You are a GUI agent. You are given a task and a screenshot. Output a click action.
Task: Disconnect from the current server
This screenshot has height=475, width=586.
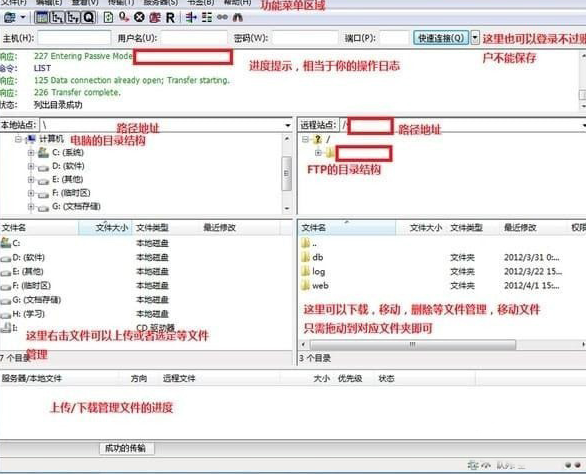click(x=155, y=18)
